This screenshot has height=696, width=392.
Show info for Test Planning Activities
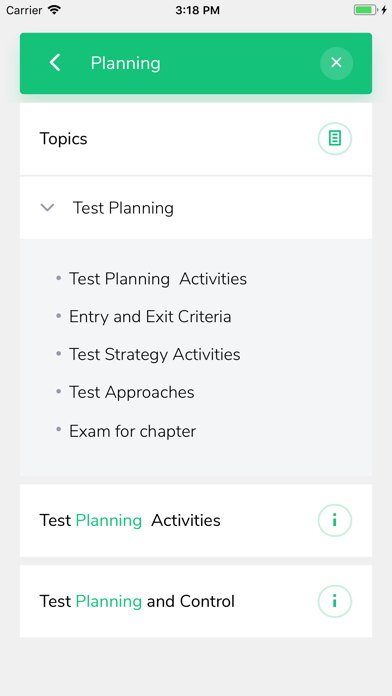(x=335, y=520)
